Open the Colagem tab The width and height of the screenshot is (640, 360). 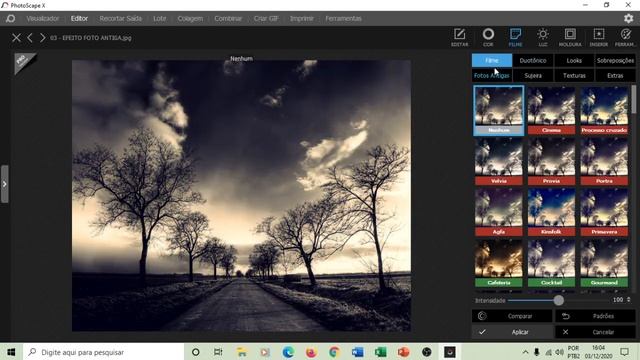pos(190,18)
